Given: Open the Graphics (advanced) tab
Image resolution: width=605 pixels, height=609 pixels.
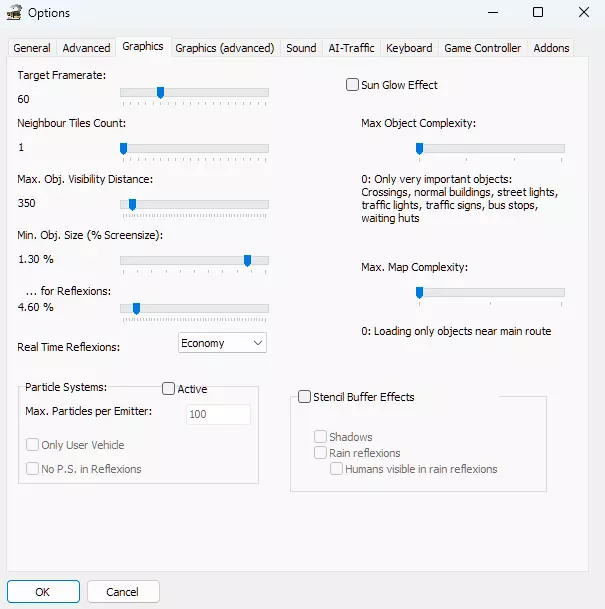Looking at the screenshot, I should (225, 48).
